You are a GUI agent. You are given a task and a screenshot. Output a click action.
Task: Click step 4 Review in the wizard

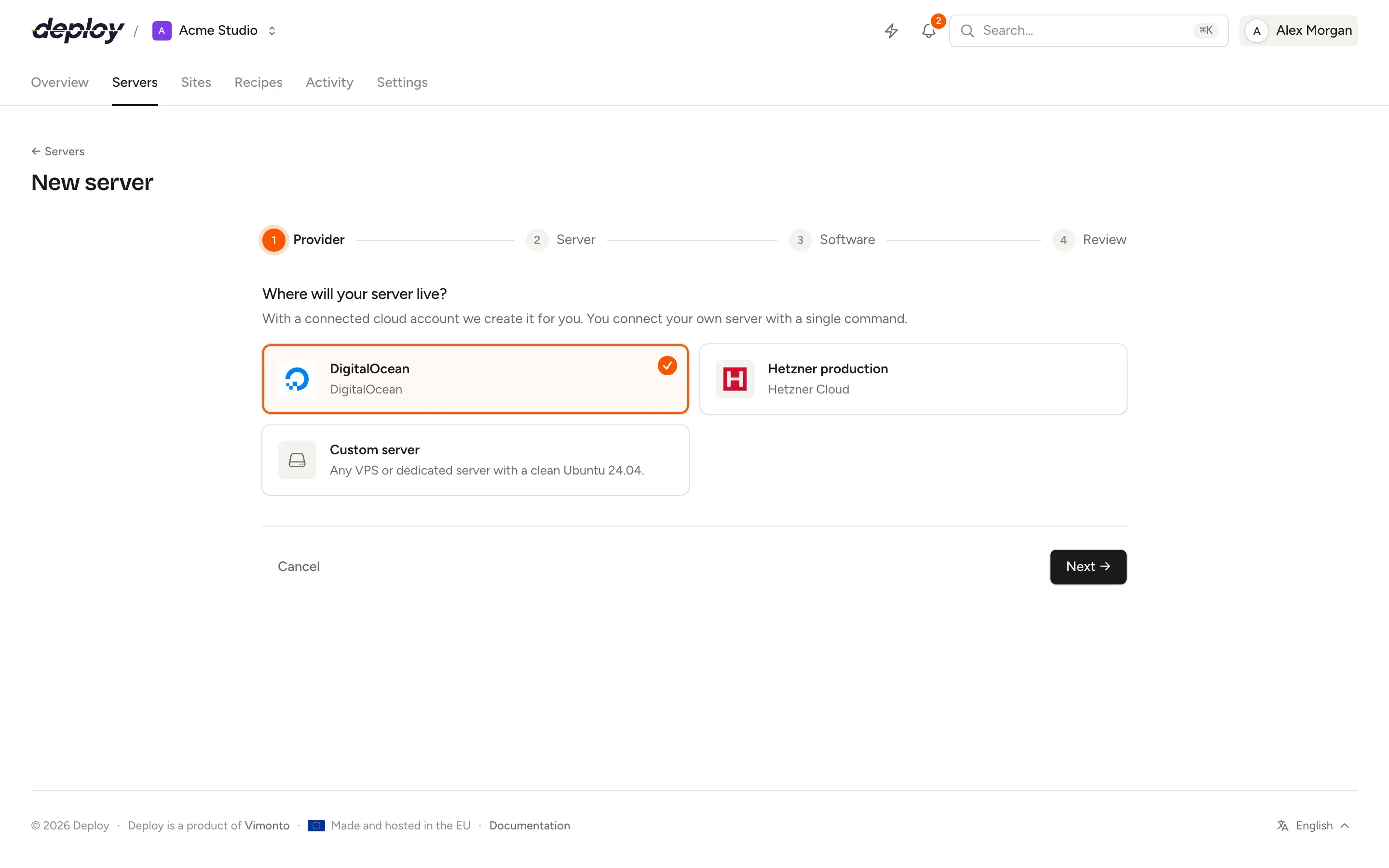[x=1089, y=239]
